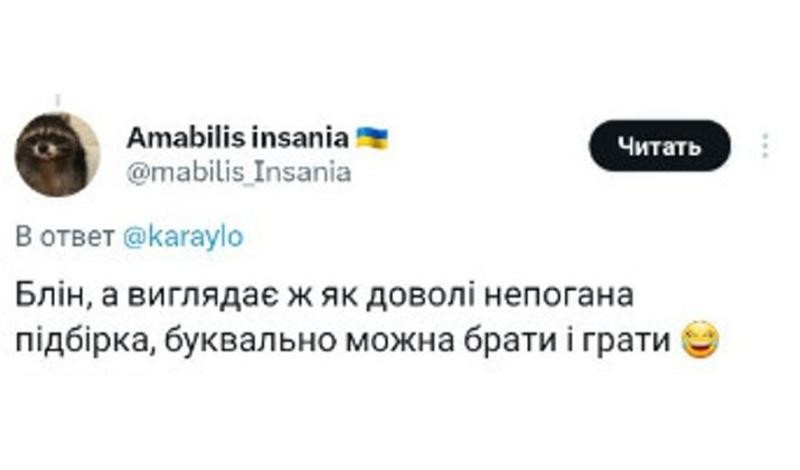Click the word 'непогана' in the tweet
Image resolution: width=800 pixels, height=470 pixels.
point(559,295)
